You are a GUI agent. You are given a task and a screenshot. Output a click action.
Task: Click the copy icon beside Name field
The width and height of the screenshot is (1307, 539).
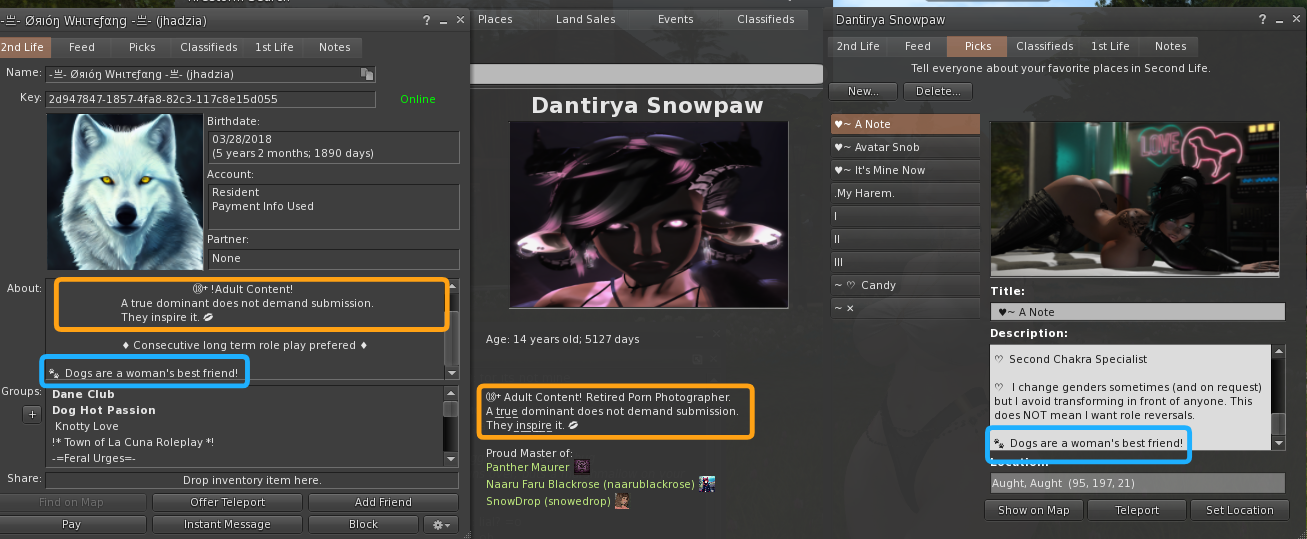(x=367, y=74)
